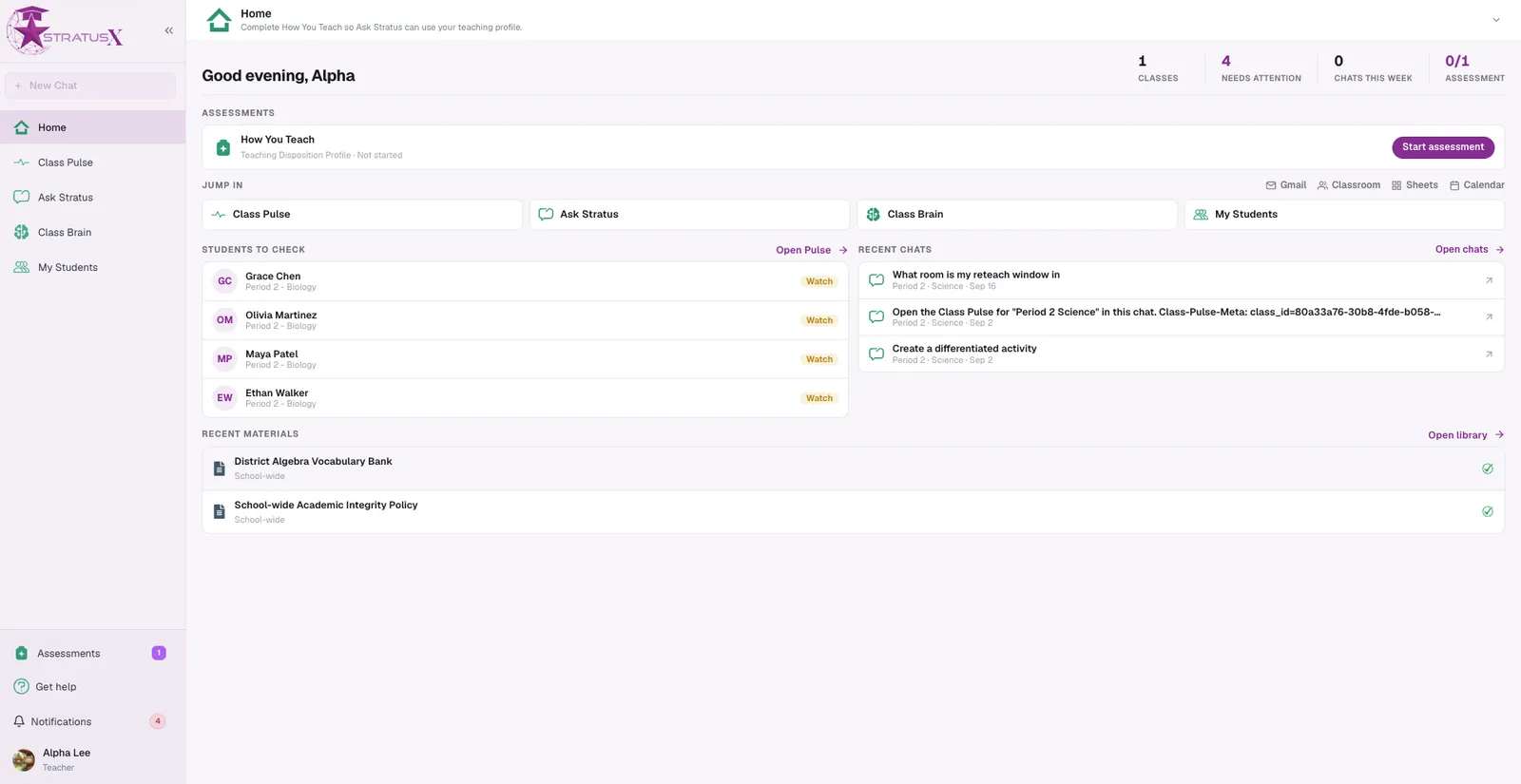Image resolution: width=1521 pixels, height=784 pixels.
Task: Open Class Brain from the sidebar
Action: pos(92,233)
